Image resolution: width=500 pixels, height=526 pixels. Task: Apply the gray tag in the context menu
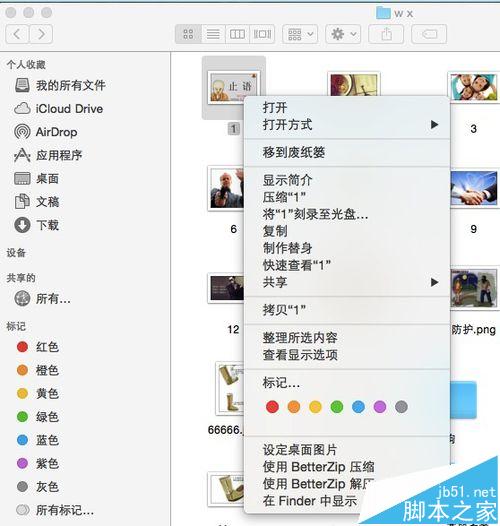401,407
